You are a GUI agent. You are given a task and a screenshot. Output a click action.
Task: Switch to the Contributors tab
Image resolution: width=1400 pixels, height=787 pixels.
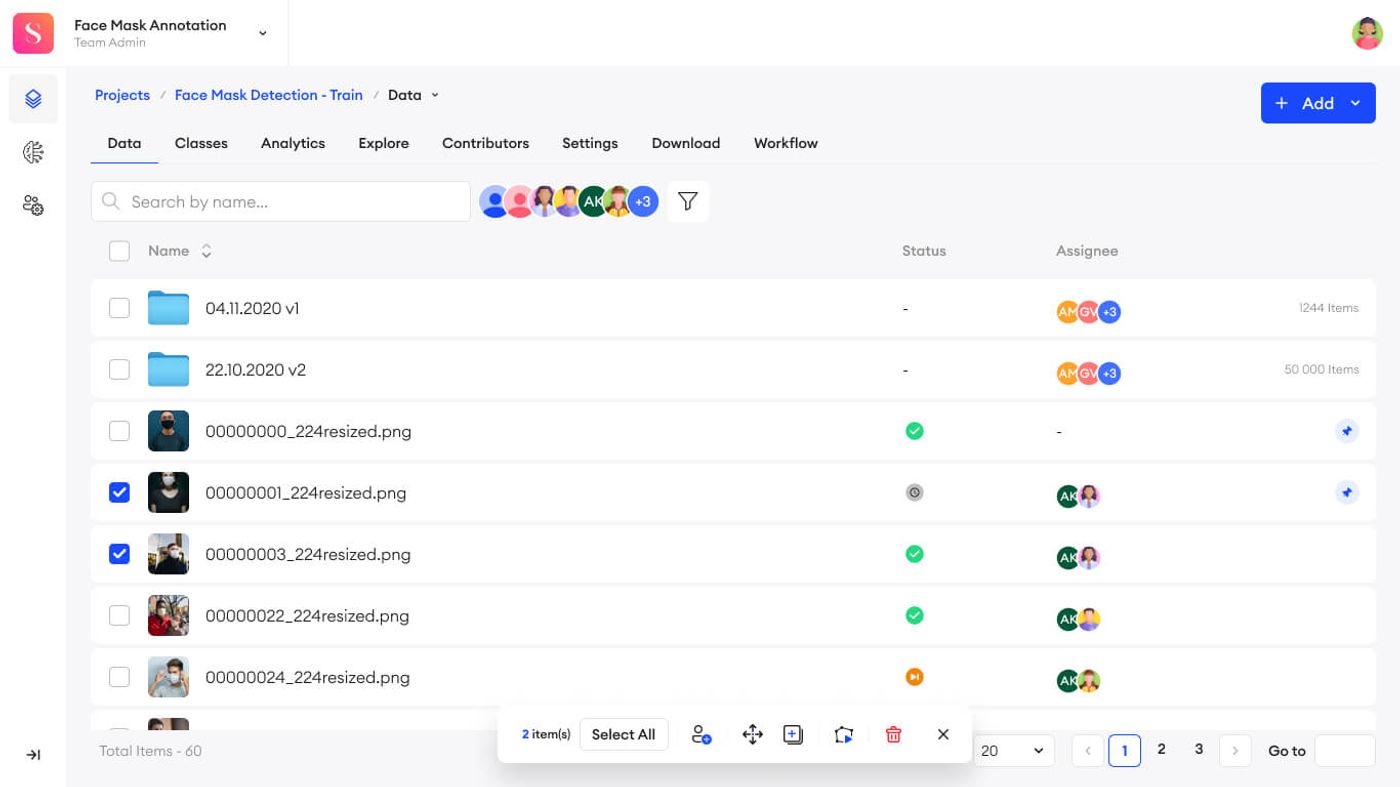[486, 143]
